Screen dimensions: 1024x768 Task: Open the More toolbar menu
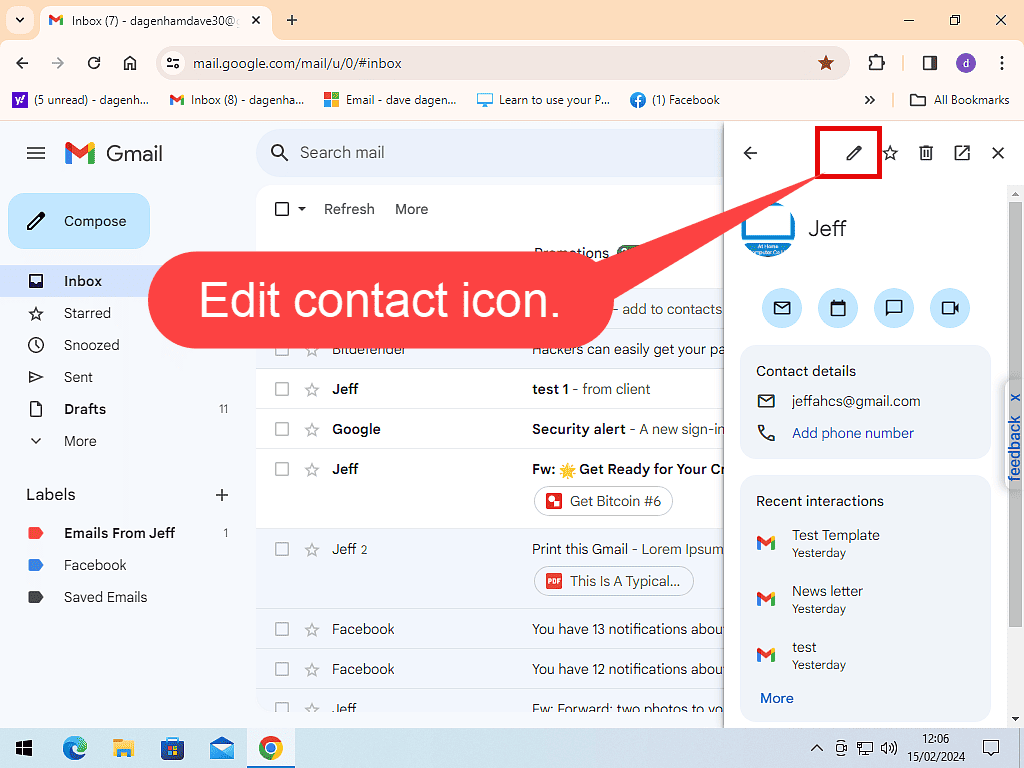411,209
